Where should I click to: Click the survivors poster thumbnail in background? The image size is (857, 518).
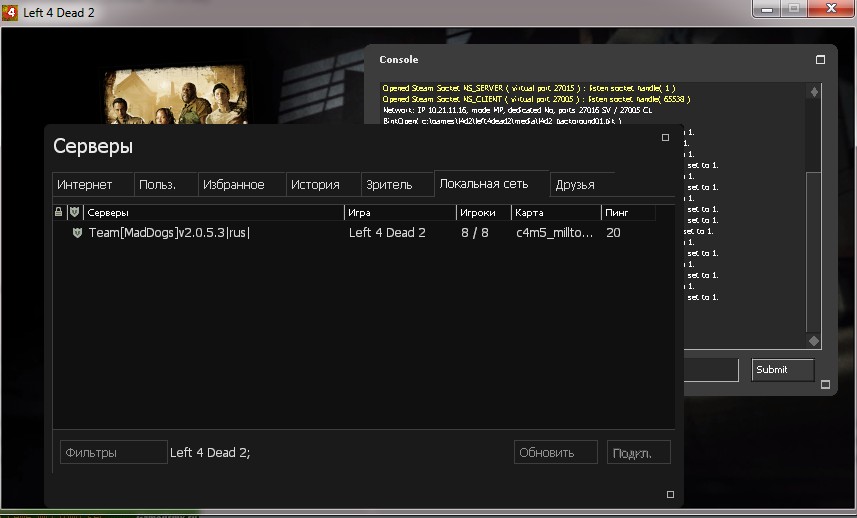click(x=176, y=95)
